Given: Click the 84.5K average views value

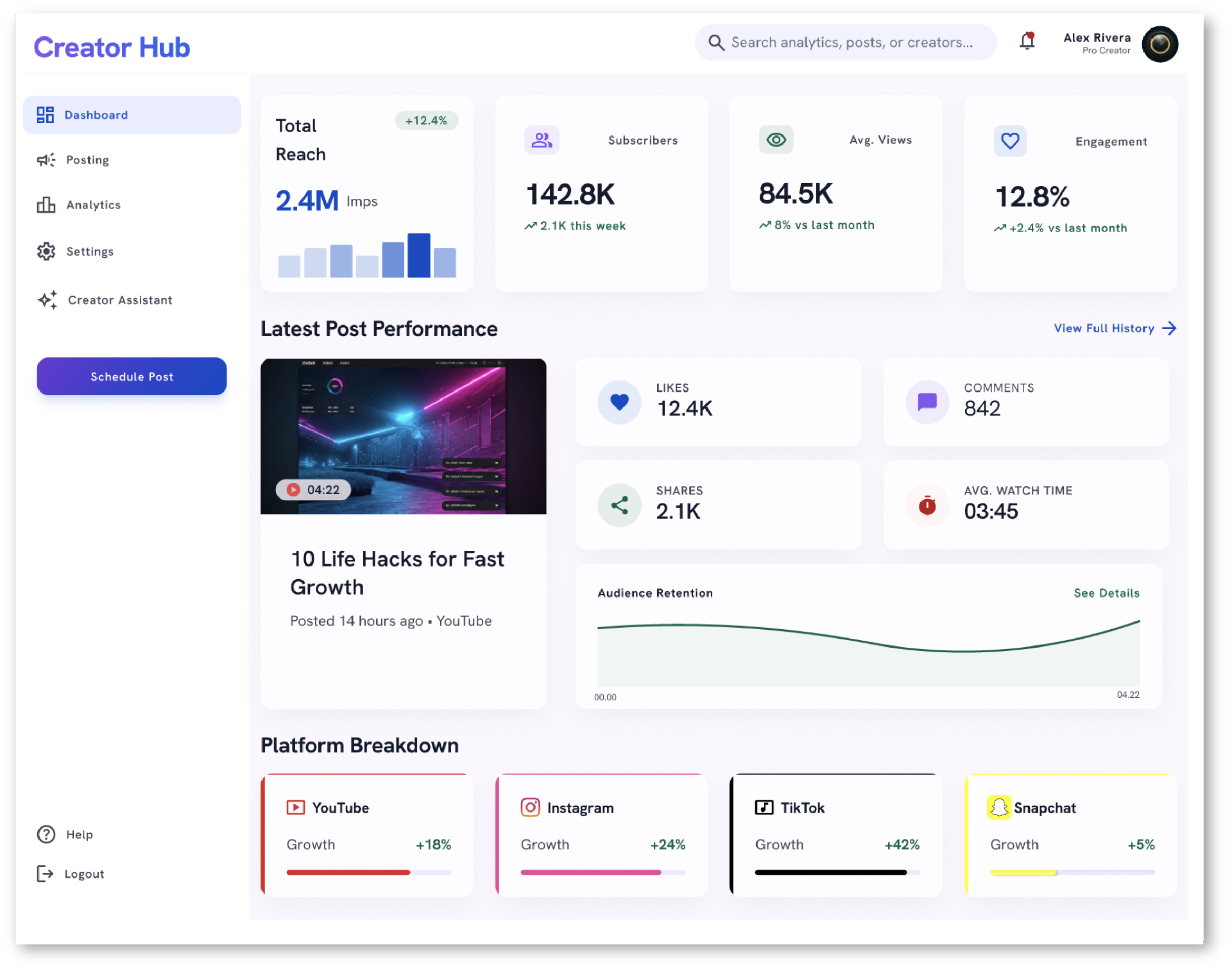Looking at the screenshot, I should point(796,194).
